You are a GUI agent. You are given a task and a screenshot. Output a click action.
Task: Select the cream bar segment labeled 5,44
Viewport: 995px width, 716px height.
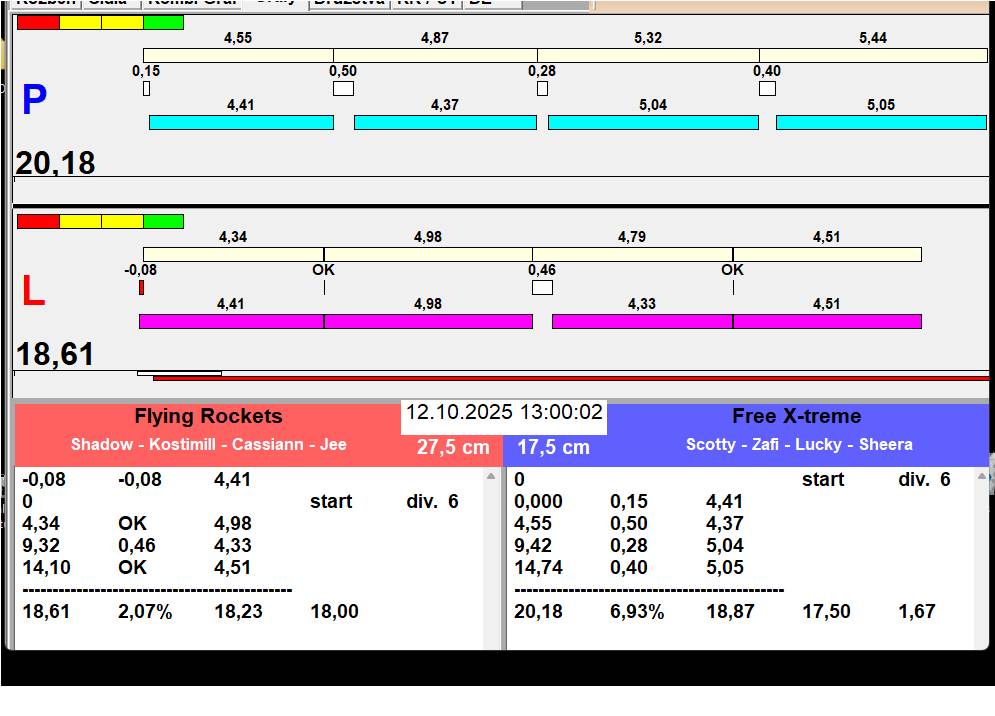point(873,55)
